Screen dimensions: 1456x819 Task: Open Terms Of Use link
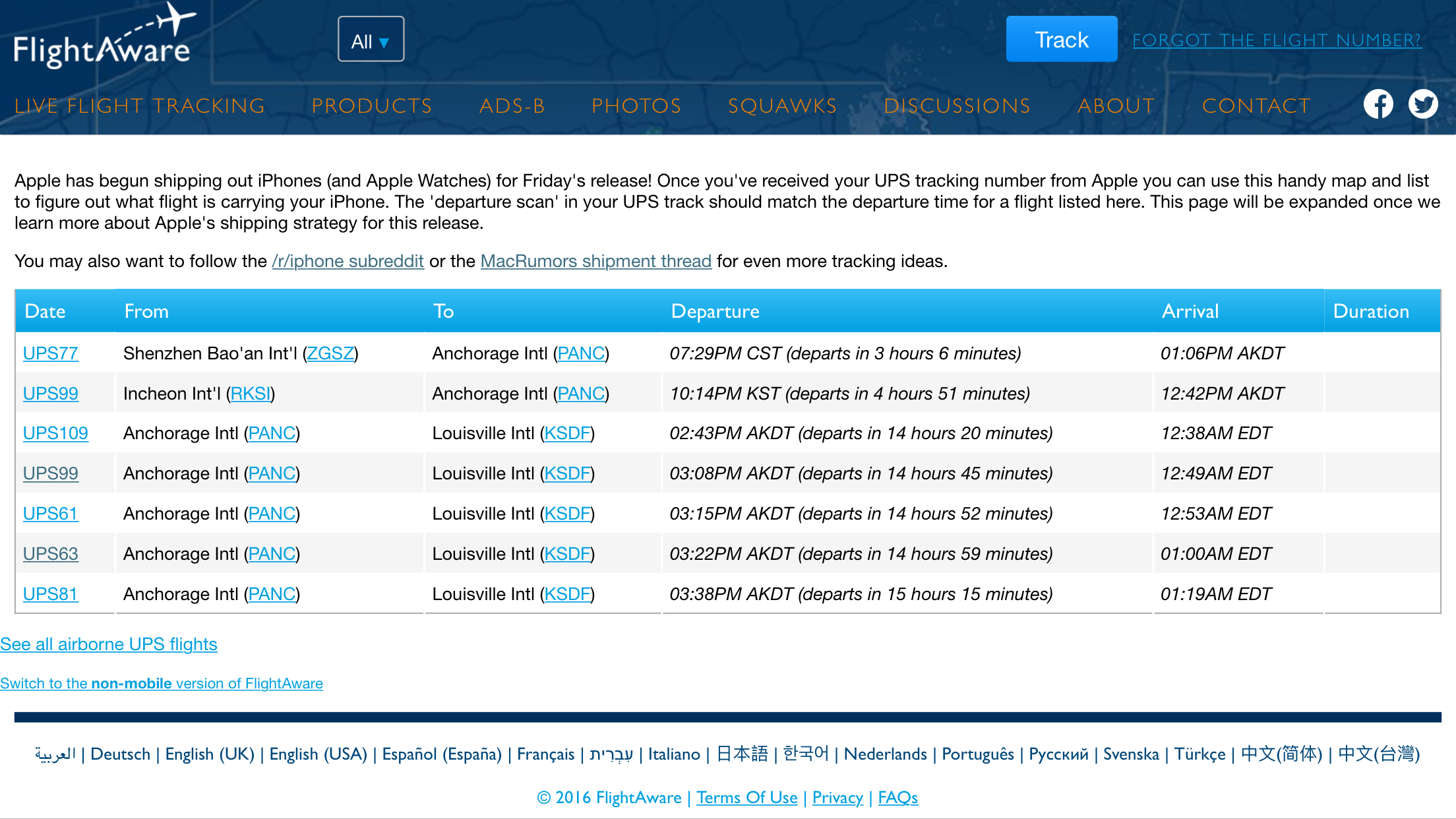[x=747, y=798]
